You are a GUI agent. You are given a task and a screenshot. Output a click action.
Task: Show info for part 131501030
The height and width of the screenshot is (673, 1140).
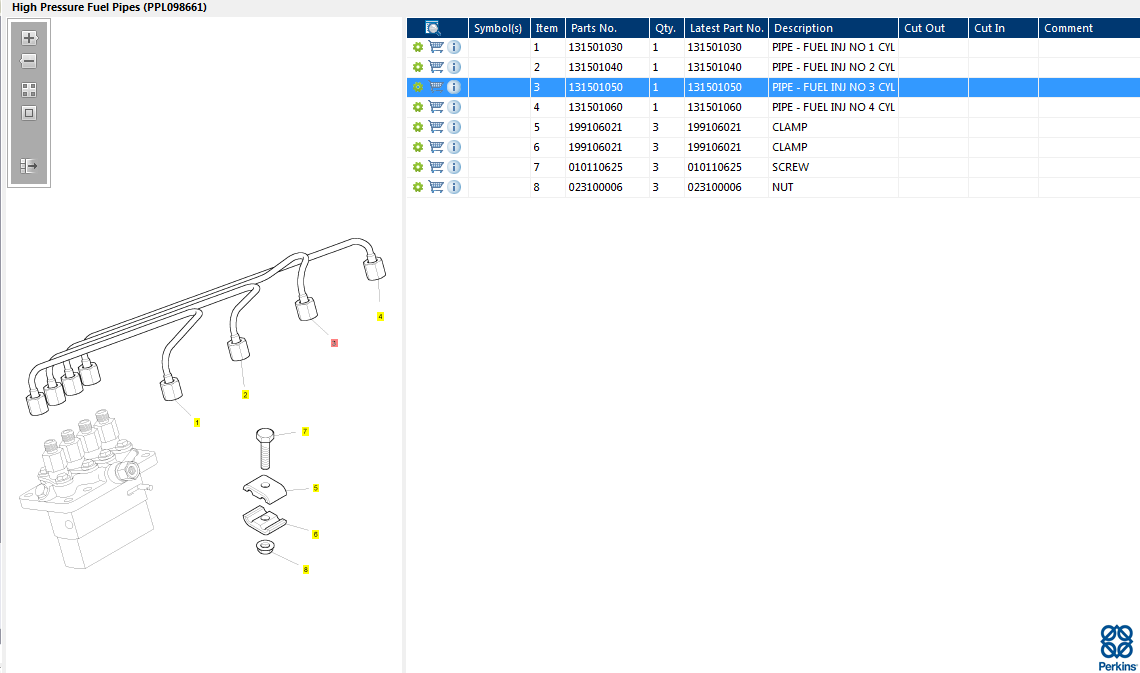pos(454,47)
